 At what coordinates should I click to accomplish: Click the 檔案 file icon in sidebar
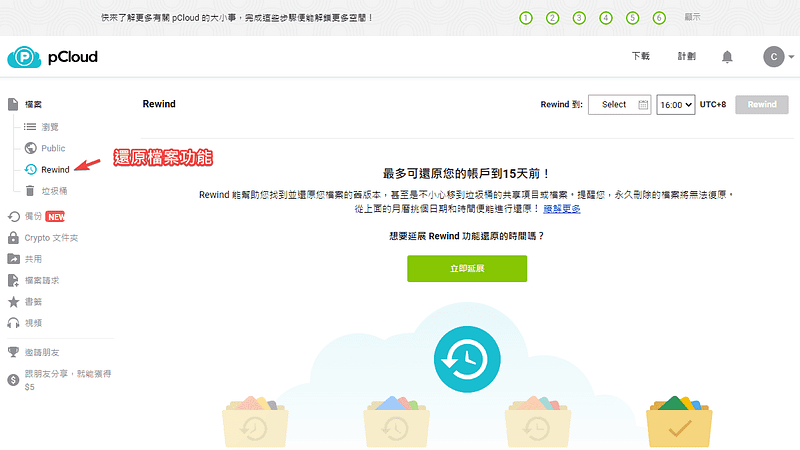[13, 104]
